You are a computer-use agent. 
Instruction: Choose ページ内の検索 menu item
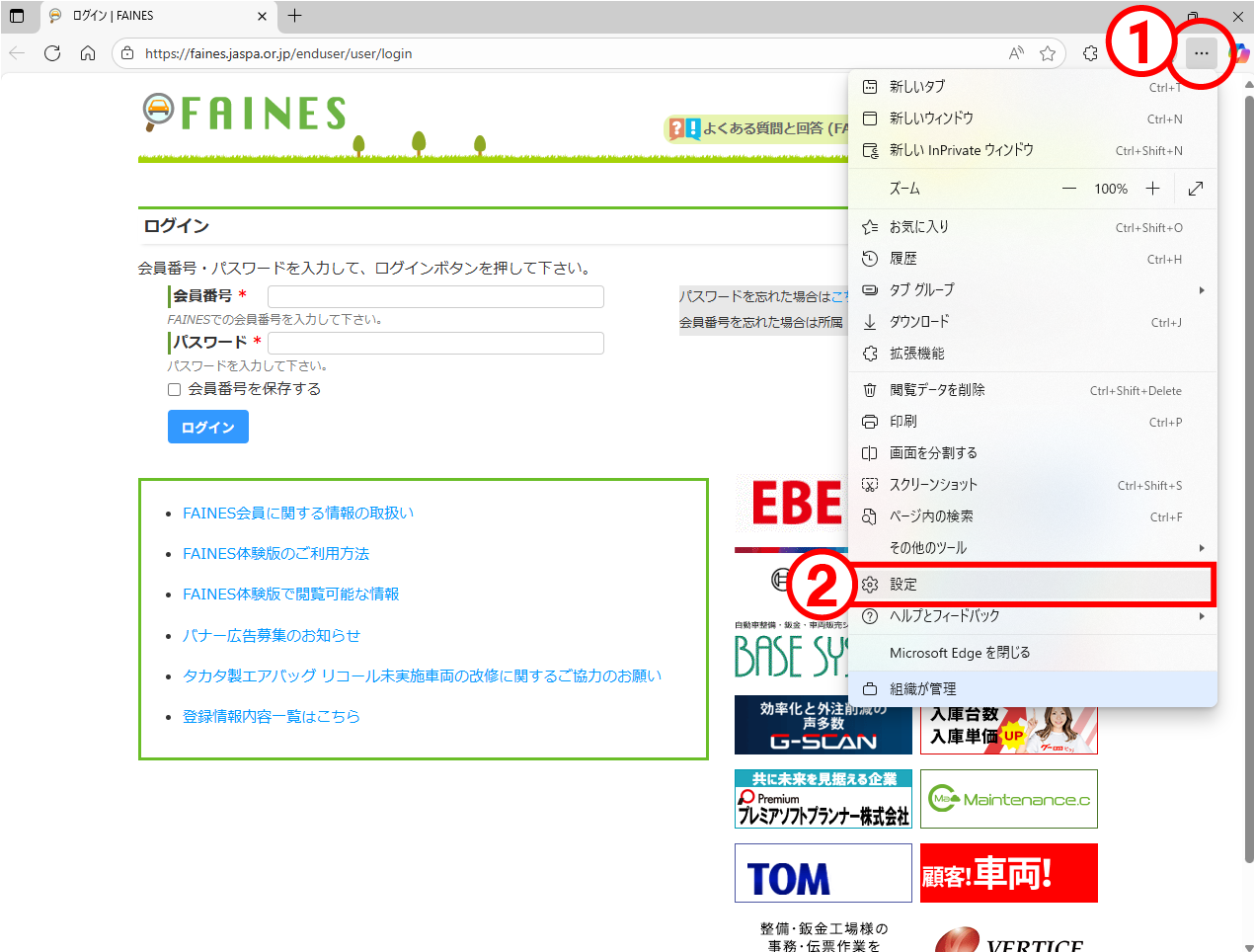pyautogui.click(x=1033, y=516)
